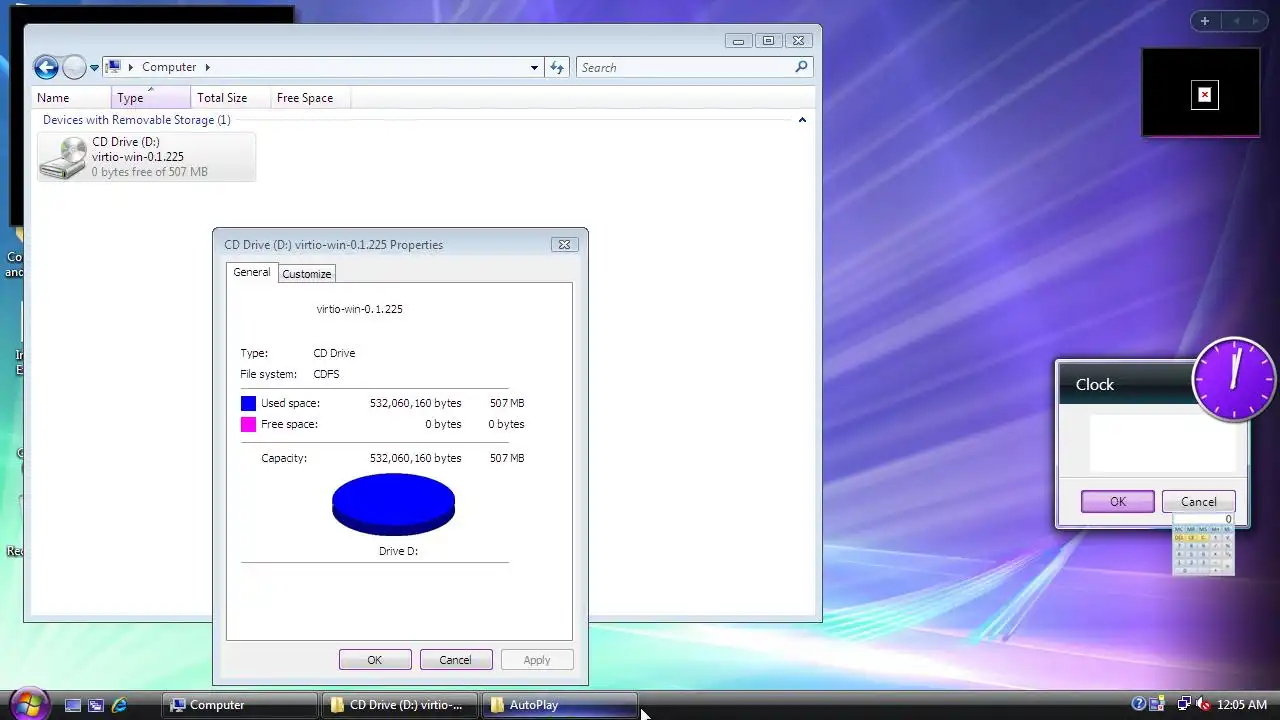The image size is (1280, 720).
Task: Click the 12:05 AM taskbar clock
Action: coord(1242,705)
